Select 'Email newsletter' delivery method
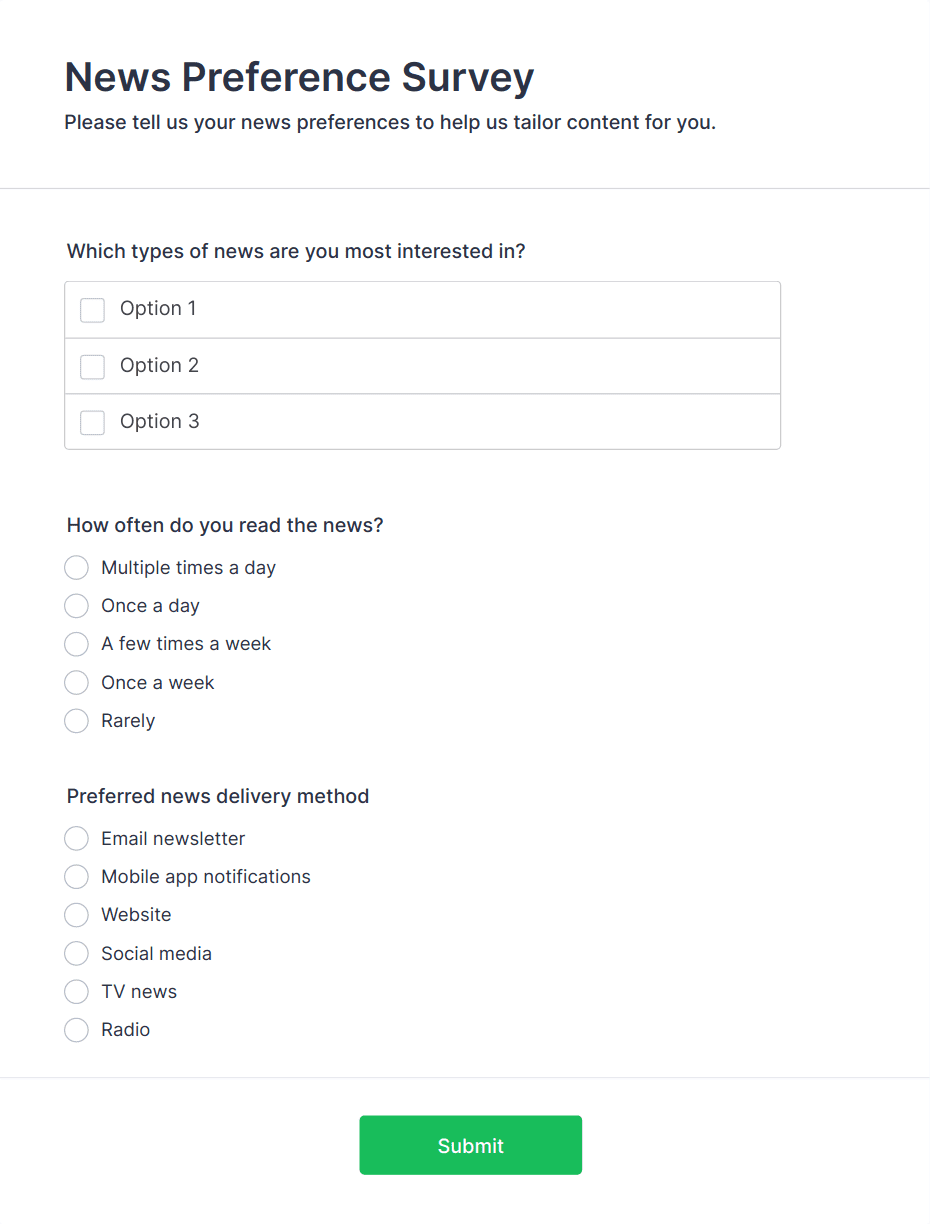930x1224 pixels. [76, 838]
